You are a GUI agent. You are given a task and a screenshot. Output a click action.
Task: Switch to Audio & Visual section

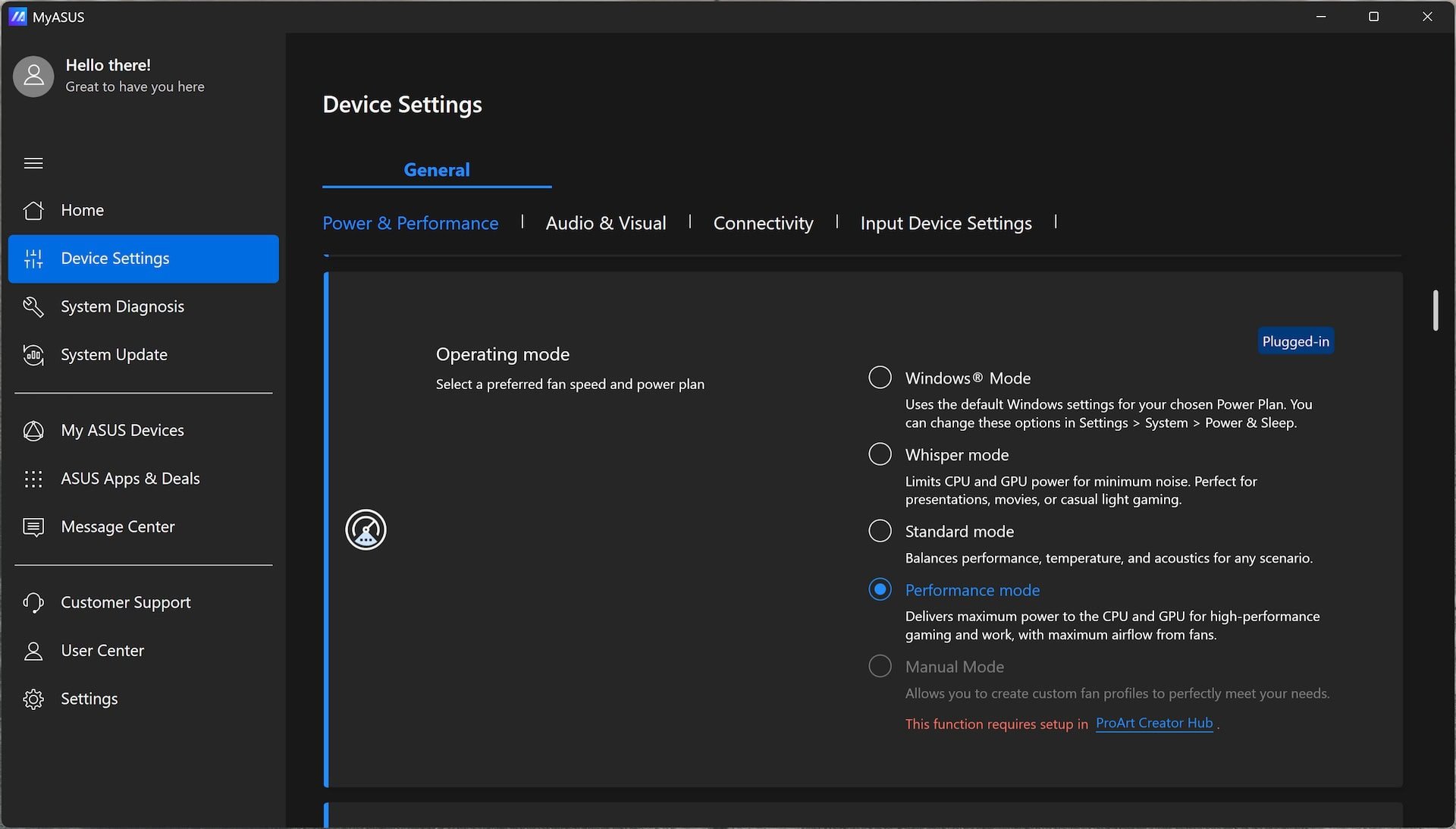[x=606, y=223]
